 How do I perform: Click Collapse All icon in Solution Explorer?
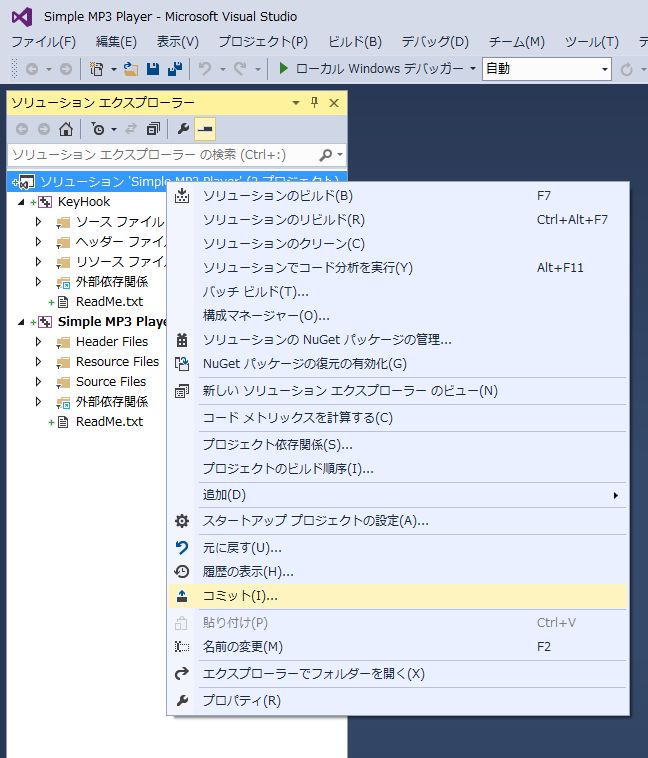tap(153, 129)
